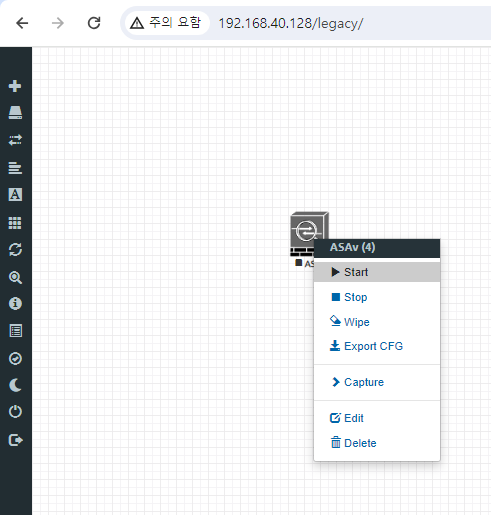Click the browser Back arrow
The width and height of the screenshot is (491, 515).
tap(22, 23)
